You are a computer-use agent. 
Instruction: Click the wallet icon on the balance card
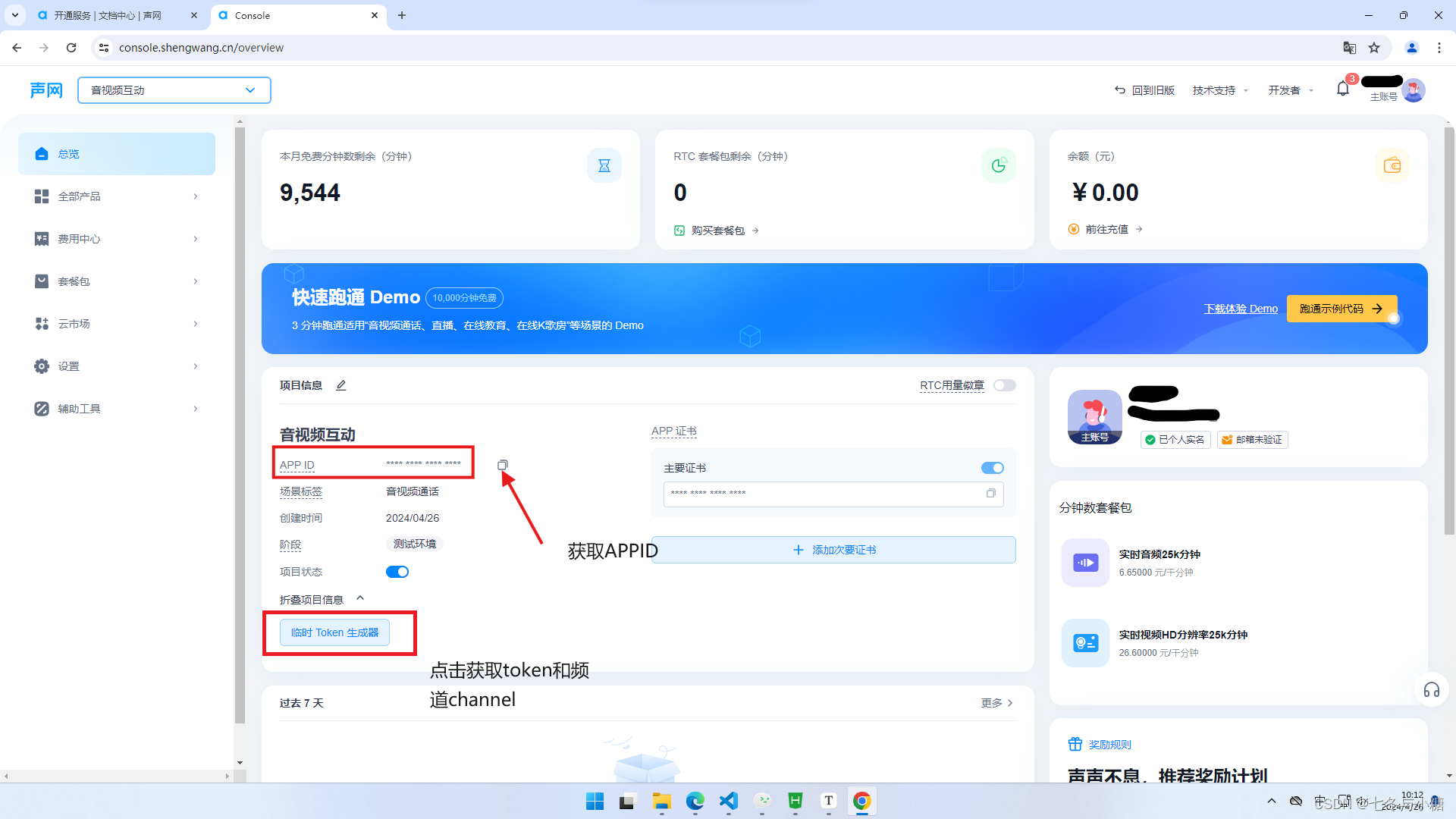[x=1392, y=165]
